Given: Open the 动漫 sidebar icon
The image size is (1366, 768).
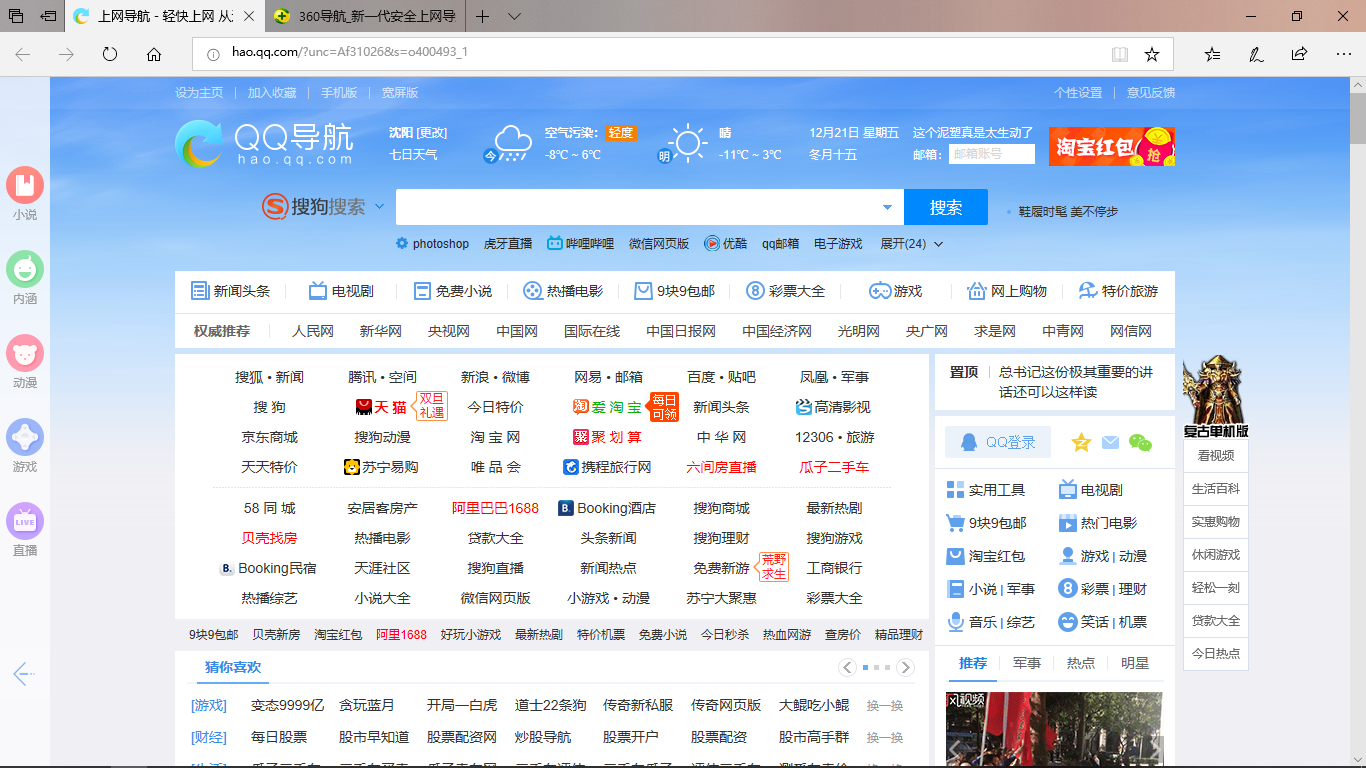Looking at the screenshot, I should coord(25,353).
